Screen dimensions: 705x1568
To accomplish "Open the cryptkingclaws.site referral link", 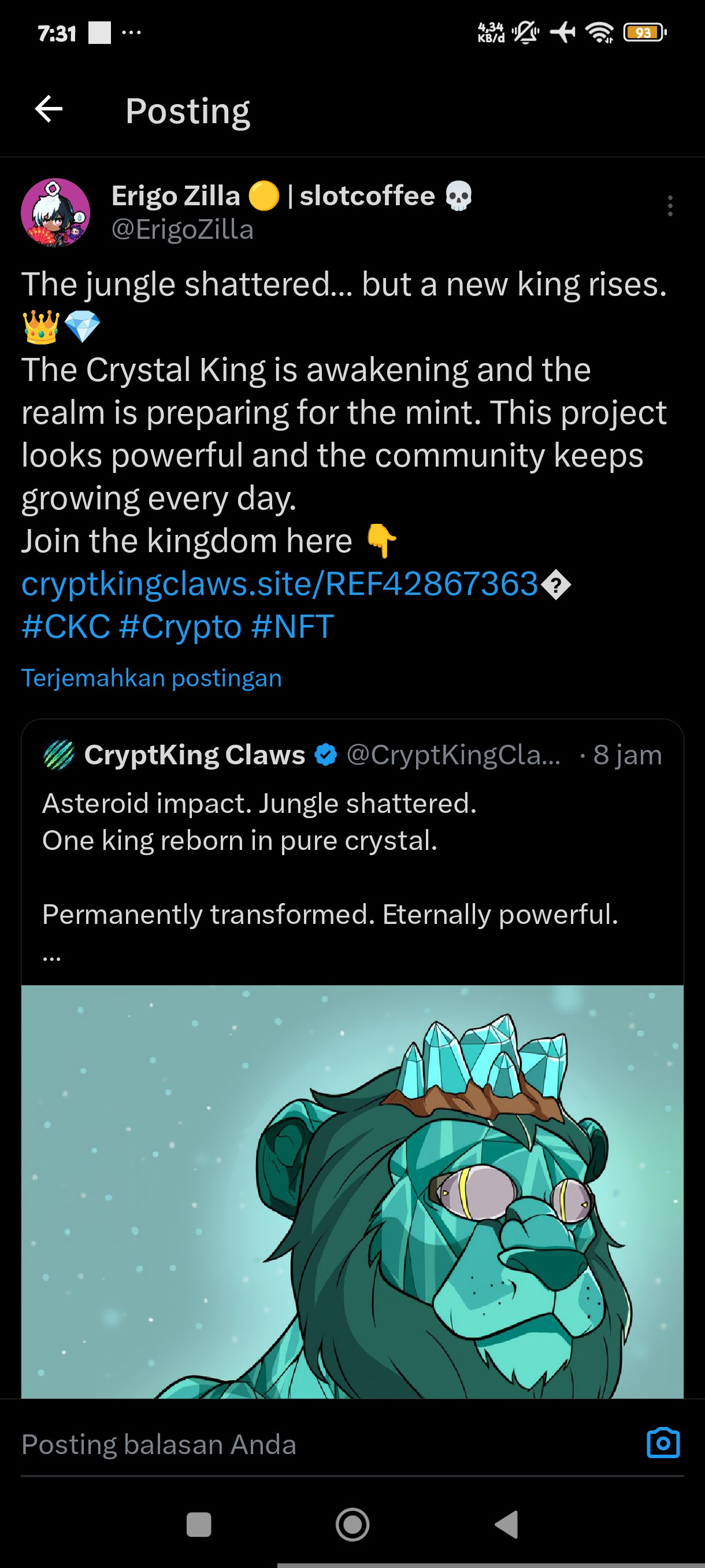I will click(x=280, y=584).
